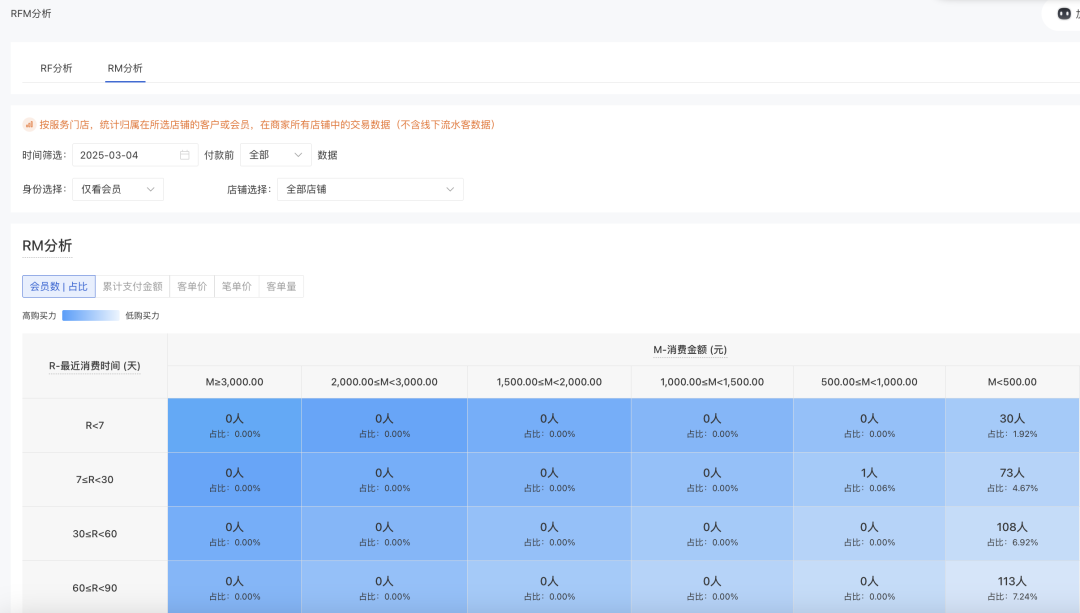The width and height of the screenshot is (1080, 613).
Task: Select the 累计支付金额 metric
Action: point(132,287)
